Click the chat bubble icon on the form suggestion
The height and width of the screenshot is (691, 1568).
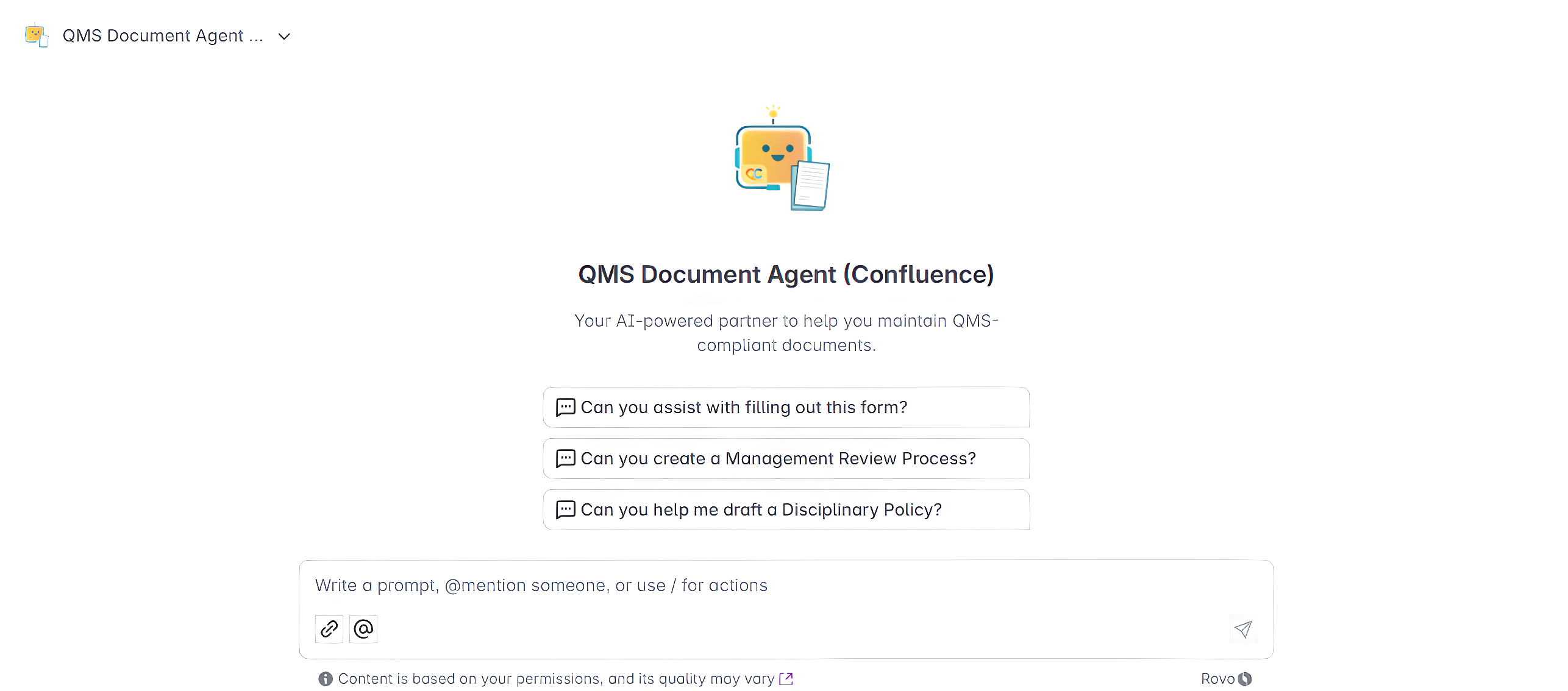click(x=566, y=407)
